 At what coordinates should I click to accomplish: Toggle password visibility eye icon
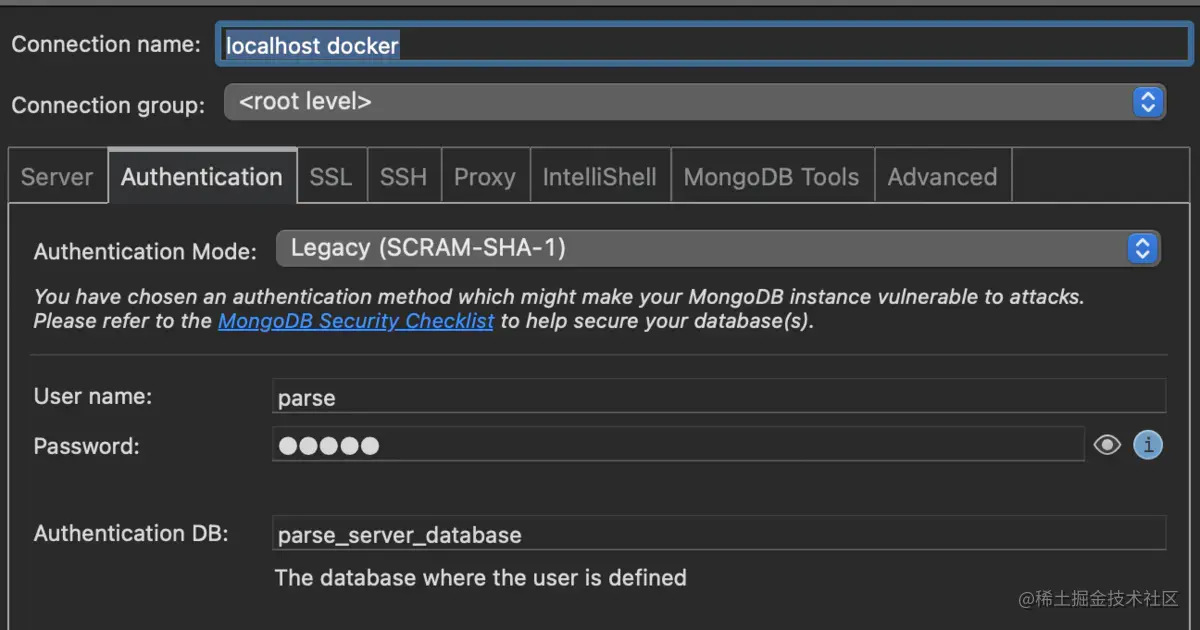pos(1107,445)
